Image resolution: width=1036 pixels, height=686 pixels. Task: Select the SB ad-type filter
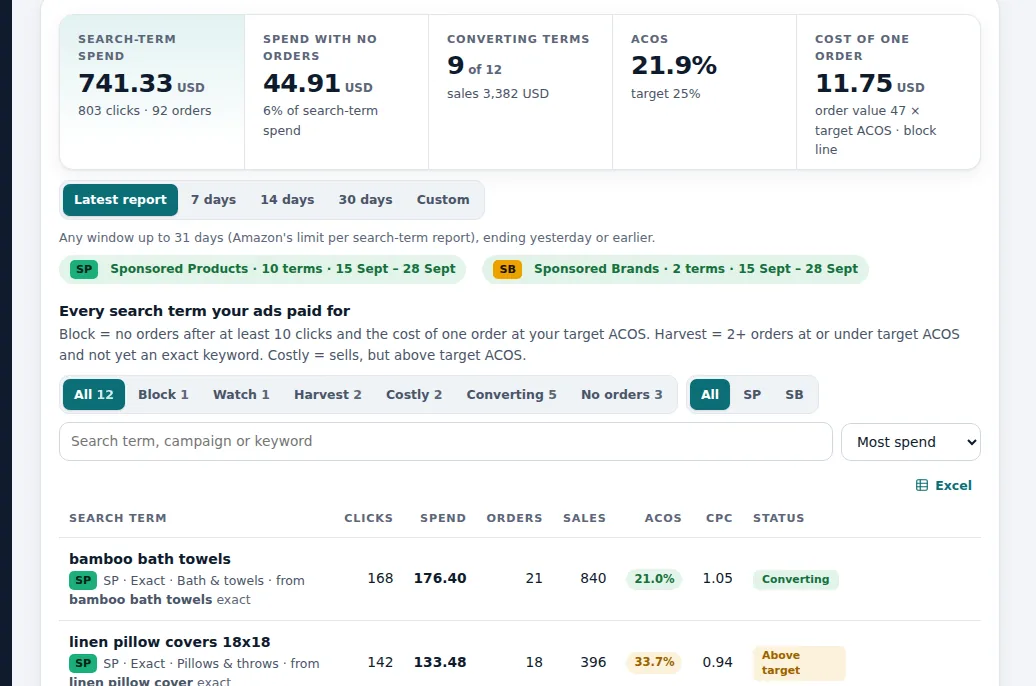794,395
